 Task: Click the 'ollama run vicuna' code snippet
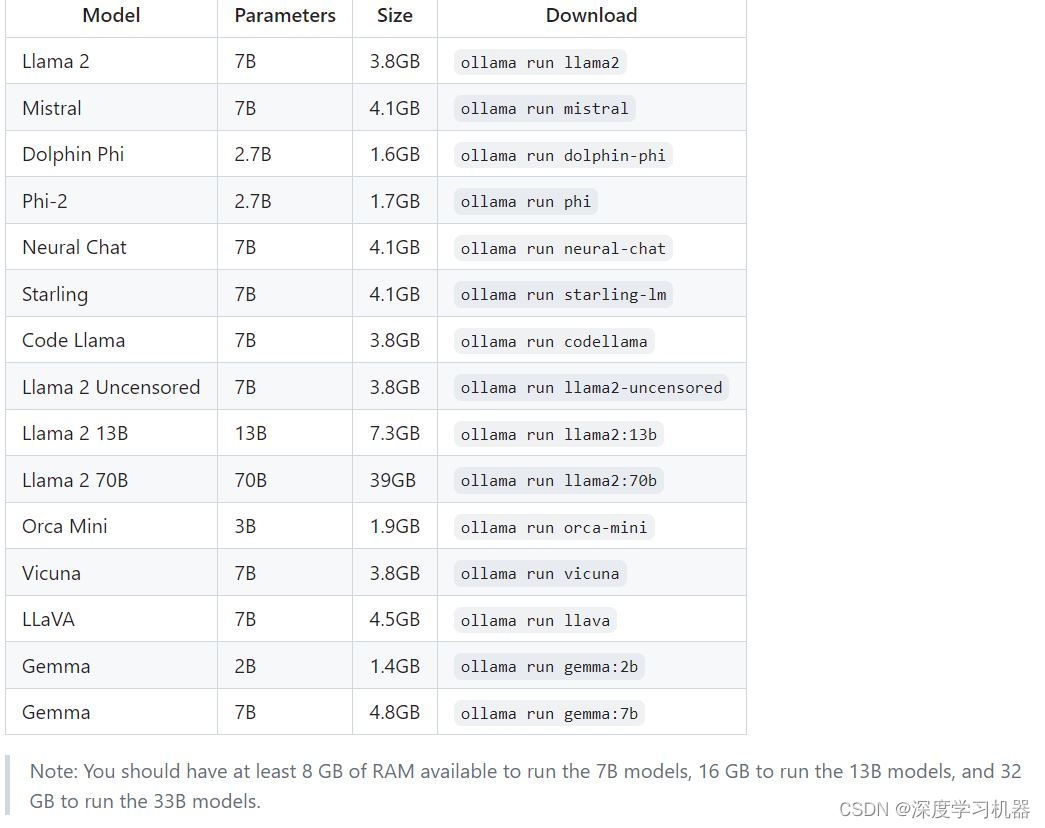(x=540, y=574)
